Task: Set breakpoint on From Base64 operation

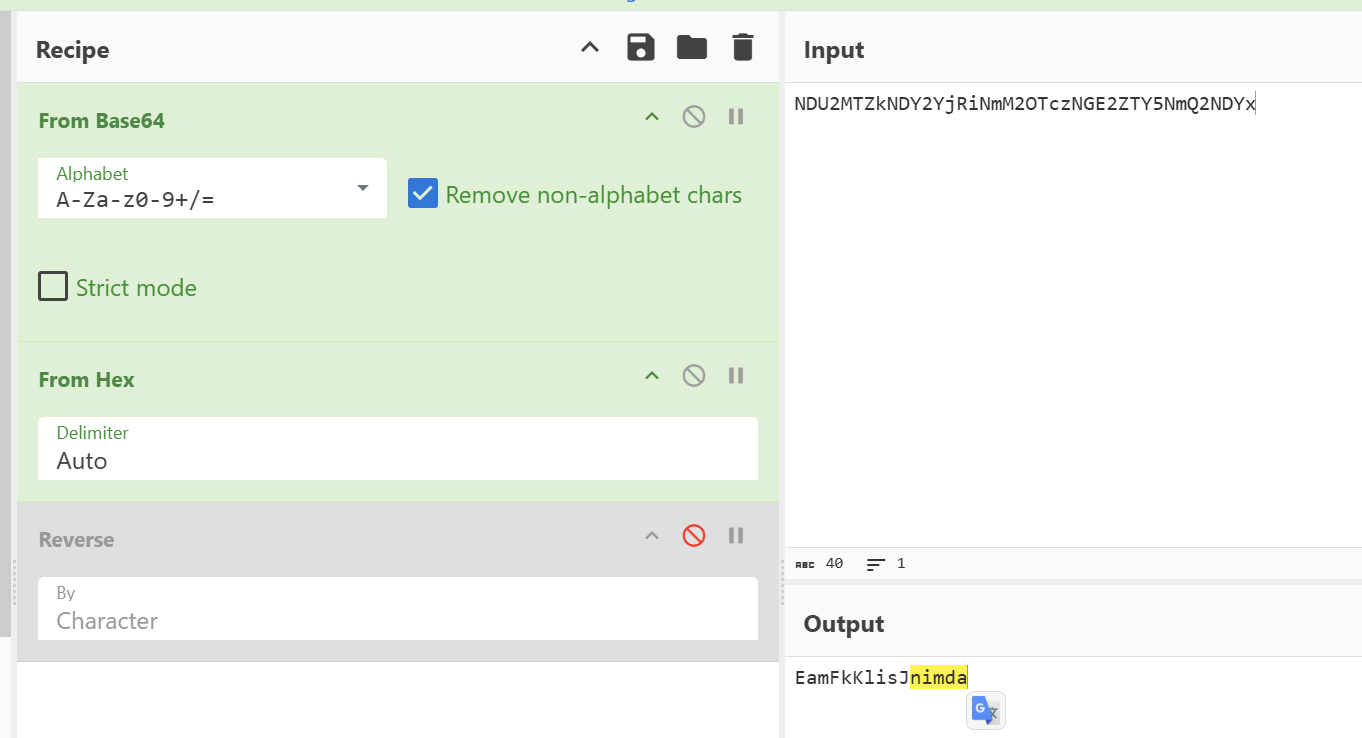Action: 736,117
